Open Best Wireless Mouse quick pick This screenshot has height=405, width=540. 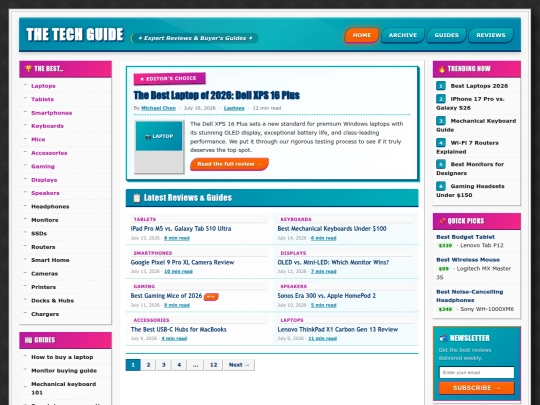coord(468,260)
